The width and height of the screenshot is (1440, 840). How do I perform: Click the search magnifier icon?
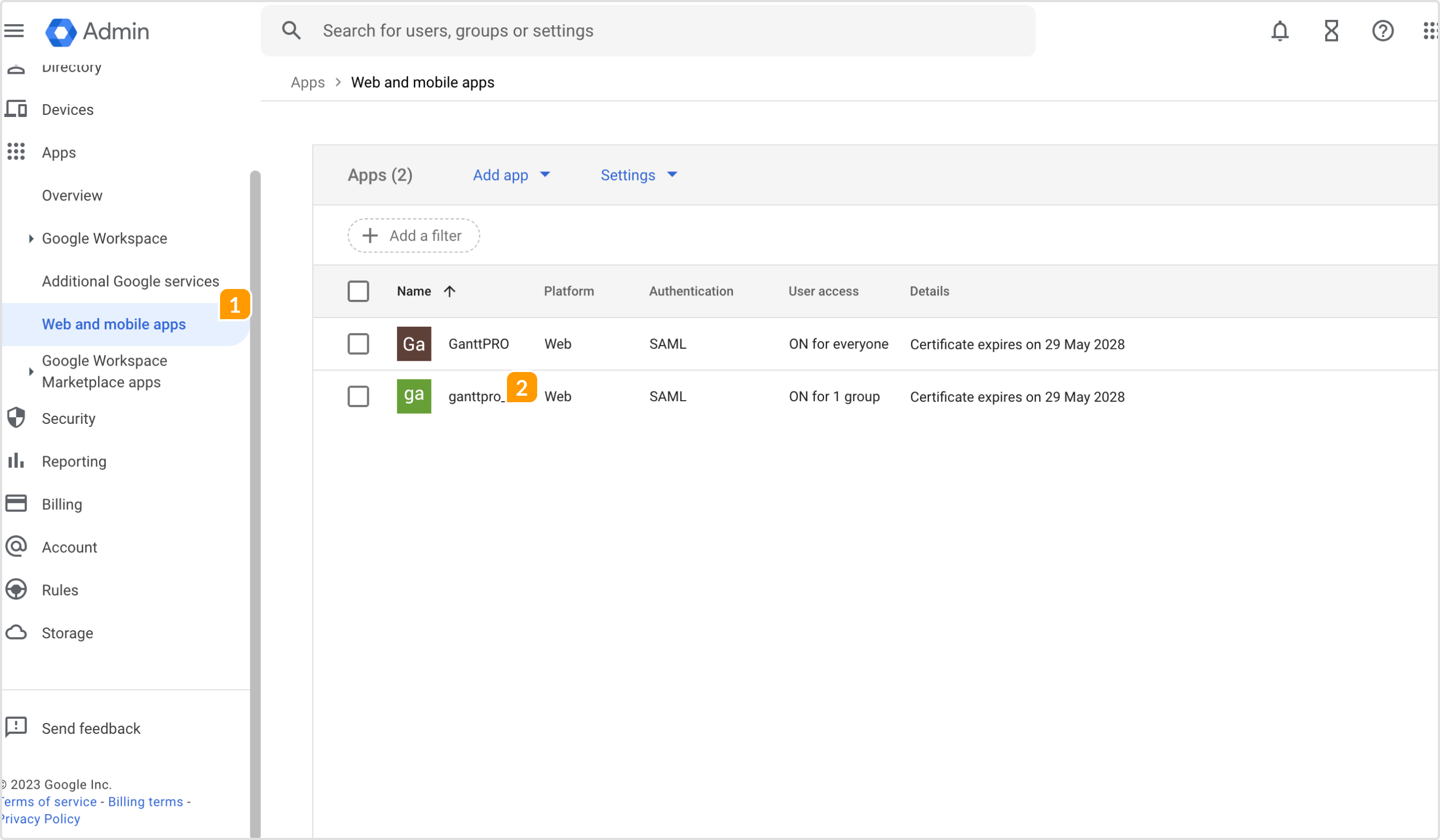(x=291, y=30)
